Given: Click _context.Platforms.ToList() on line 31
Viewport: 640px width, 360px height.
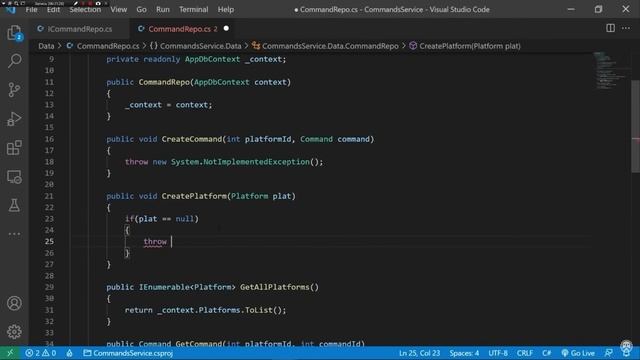Looking at the screenshot, I should [221, 310].
